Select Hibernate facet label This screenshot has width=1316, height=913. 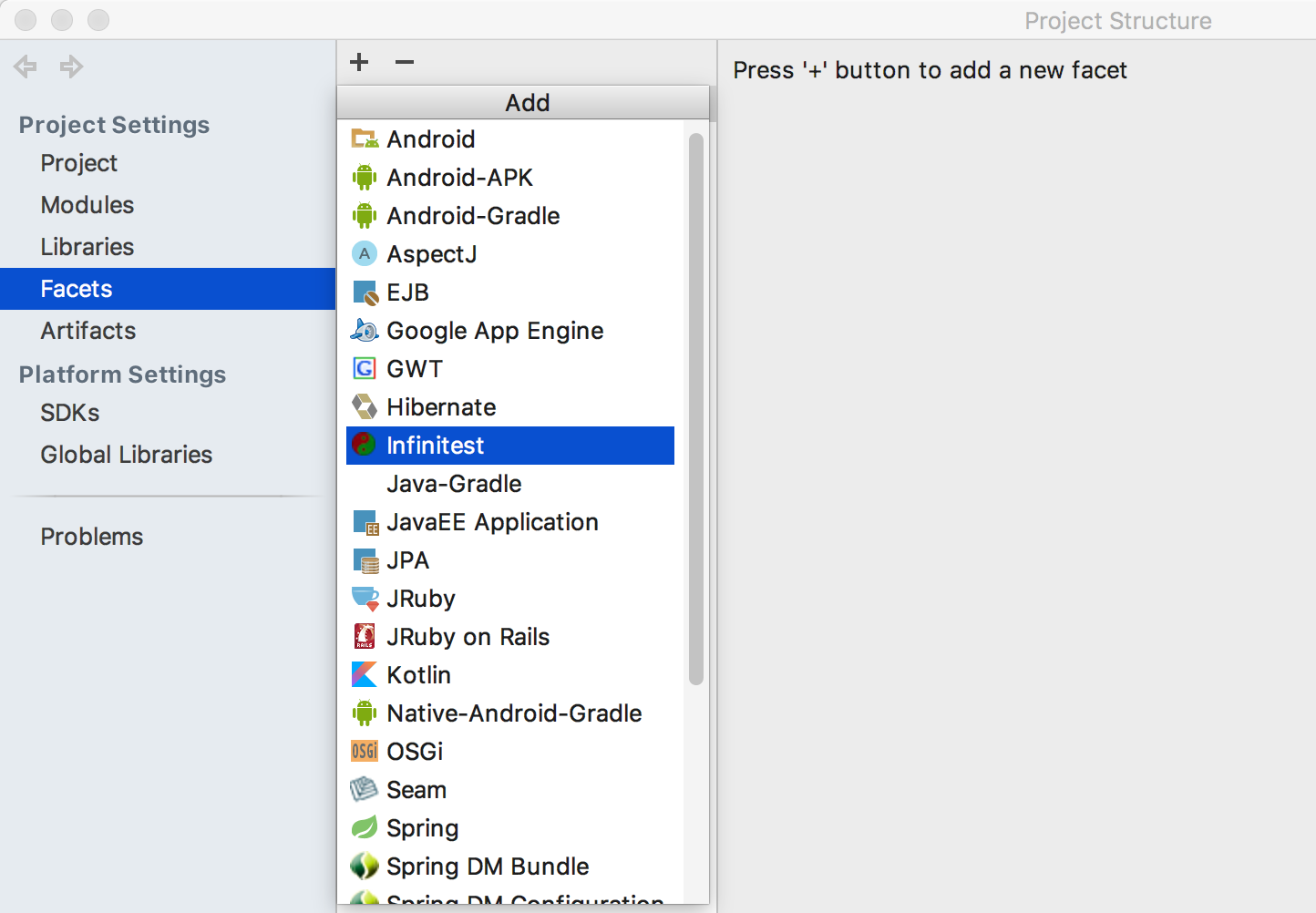(442, 407)
